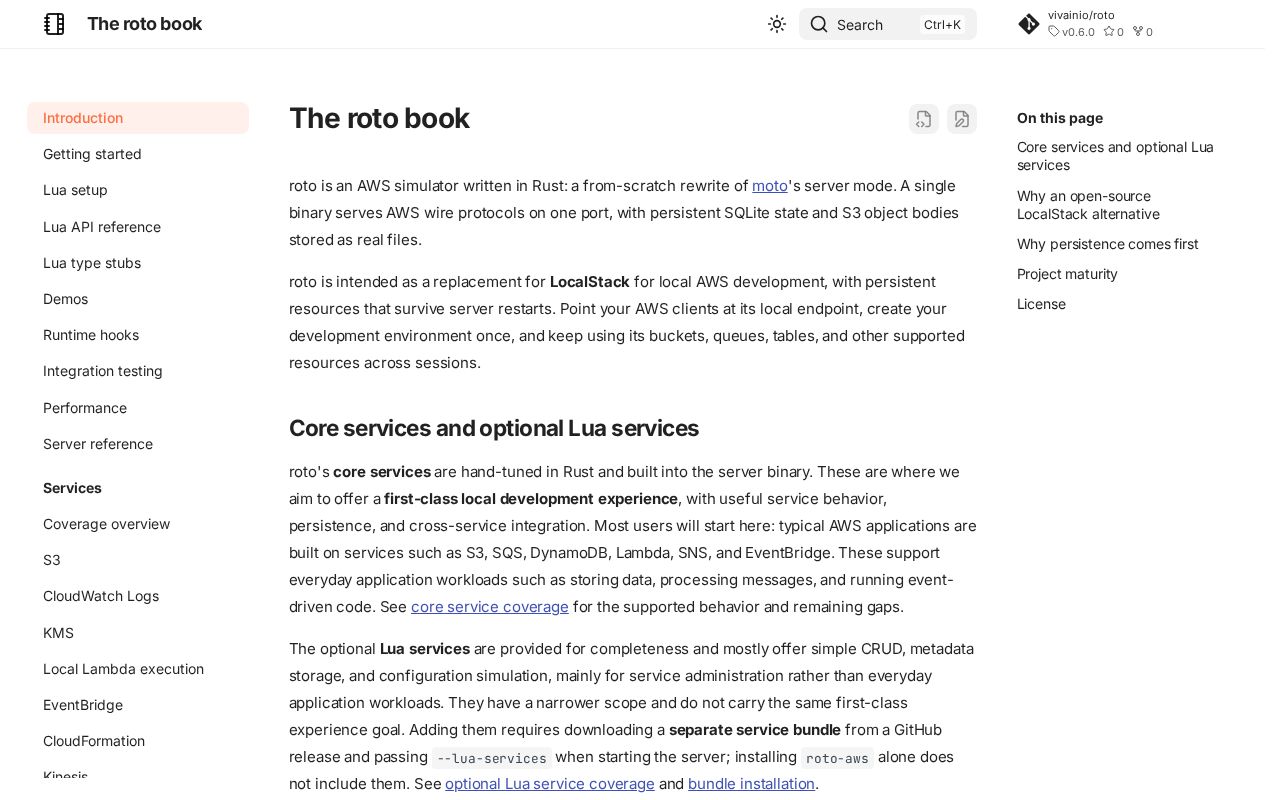Click the edit this page icon
The height and width of the screenshot is (800, 1280).
962,119
